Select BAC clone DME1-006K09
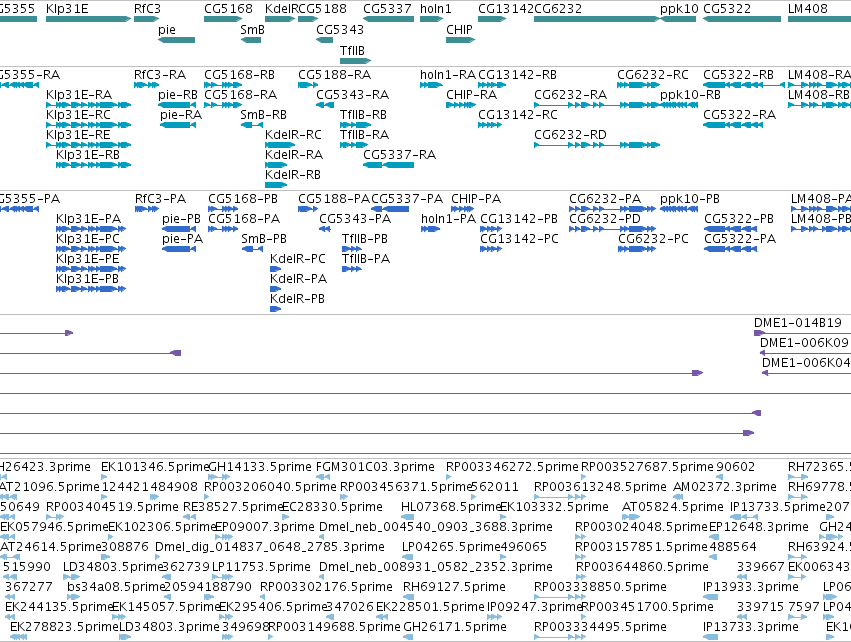Image resolution: width=851 pixels, height=642 pixels. click(805, 353)
